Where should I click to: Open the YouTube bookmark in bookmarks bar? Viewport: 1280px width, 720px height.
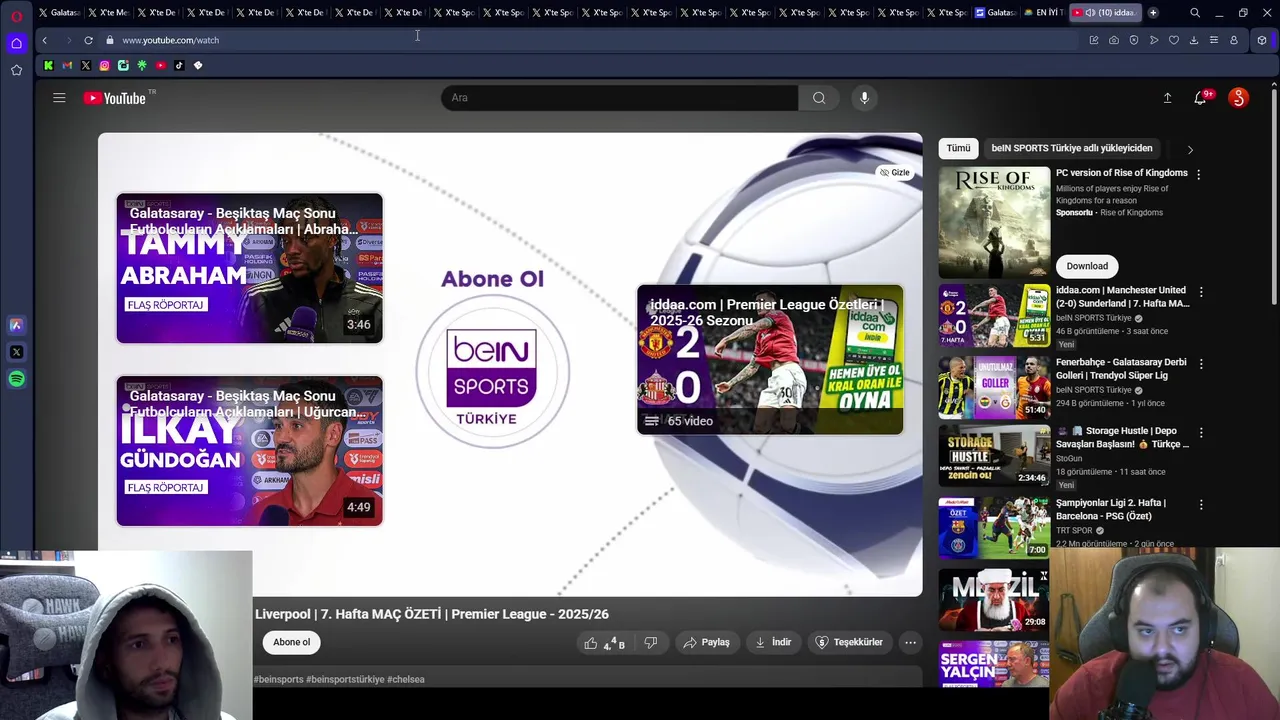160,65
